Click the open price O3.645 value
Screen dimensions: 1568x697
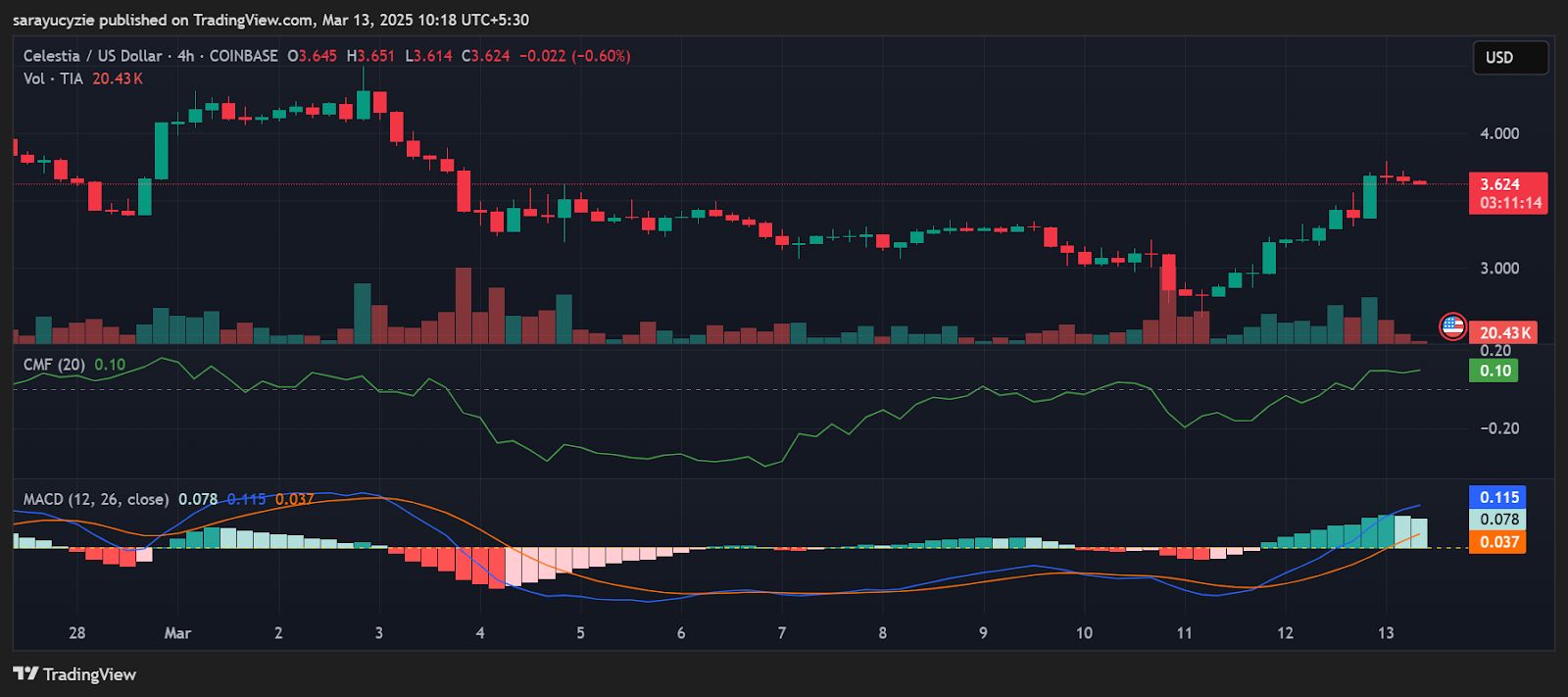tap(313, 56)
